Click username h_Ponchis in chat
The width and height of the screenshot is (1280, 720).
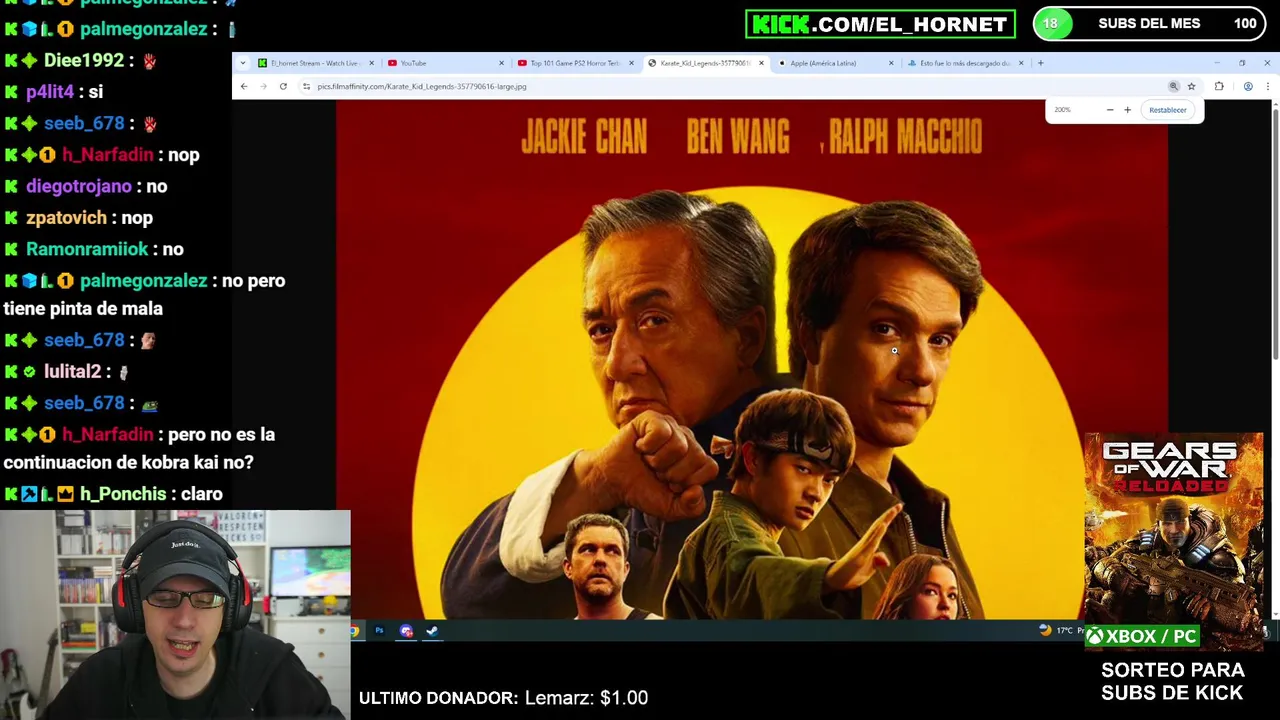pos(125,494)
